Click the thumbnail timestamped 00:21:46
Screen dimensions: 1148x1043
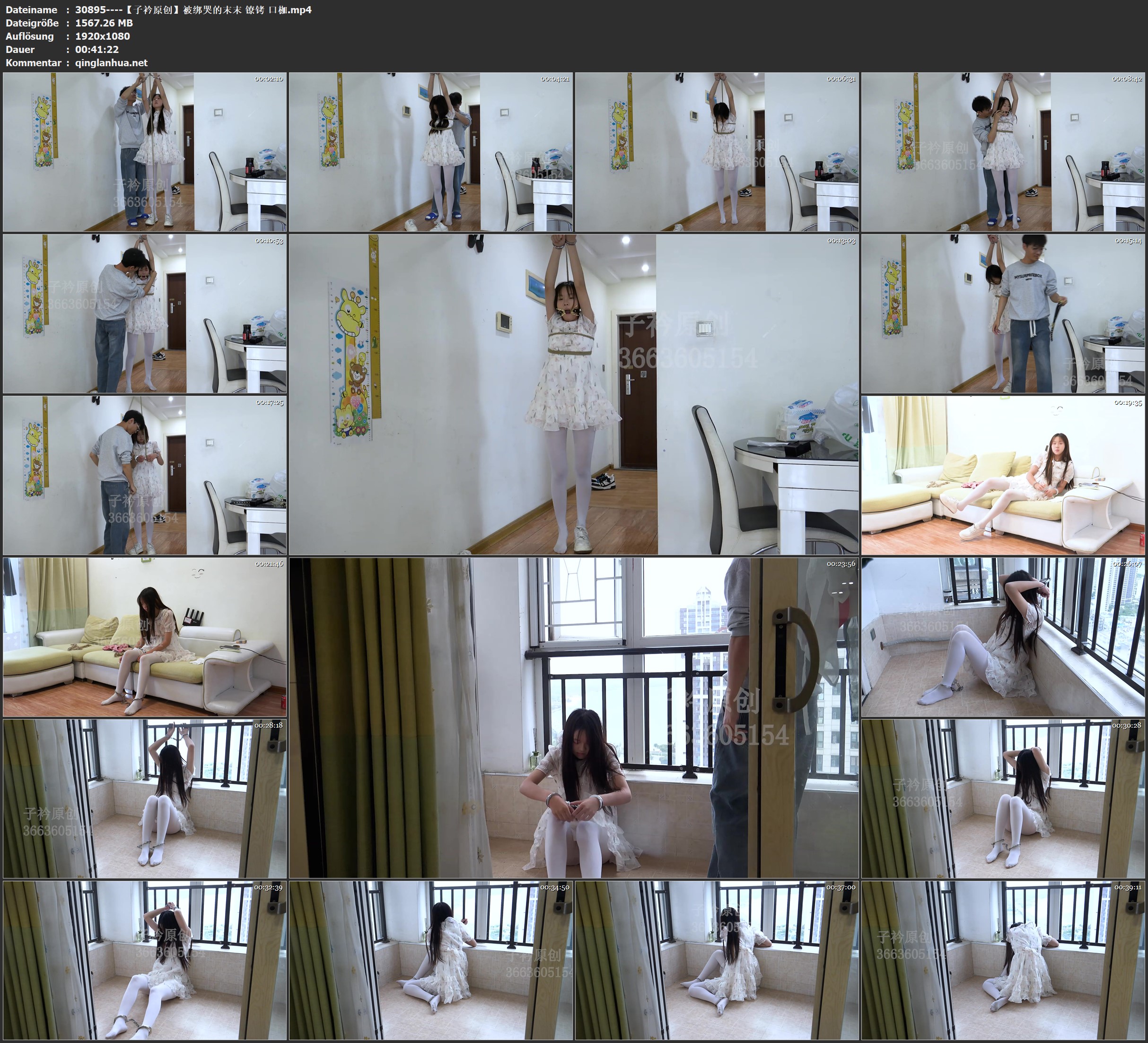[145, 637]
